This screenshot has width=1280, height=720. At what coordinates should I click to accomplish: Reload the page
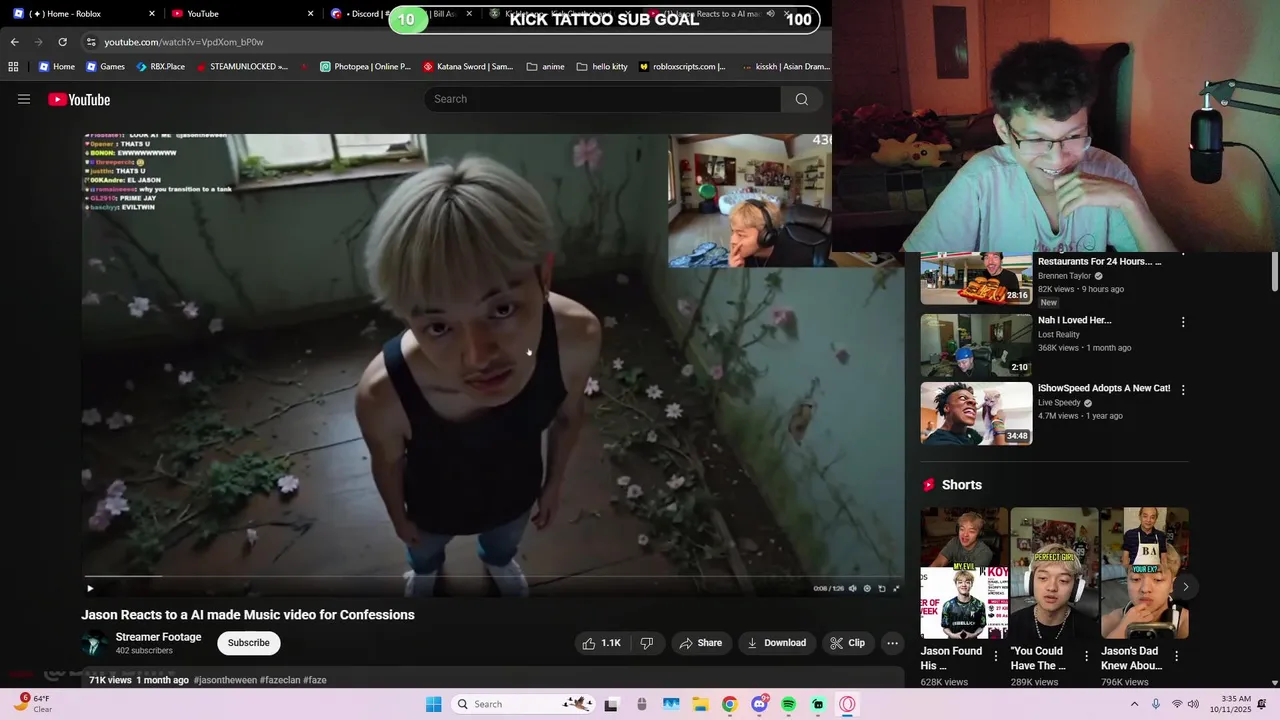(62, 42)
